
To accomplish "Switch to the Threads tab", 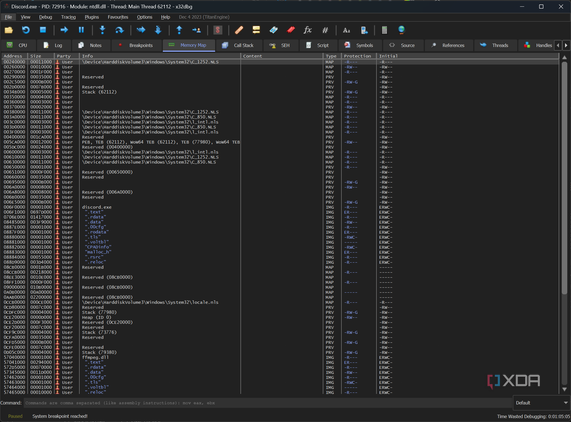I will click(495, 45).
